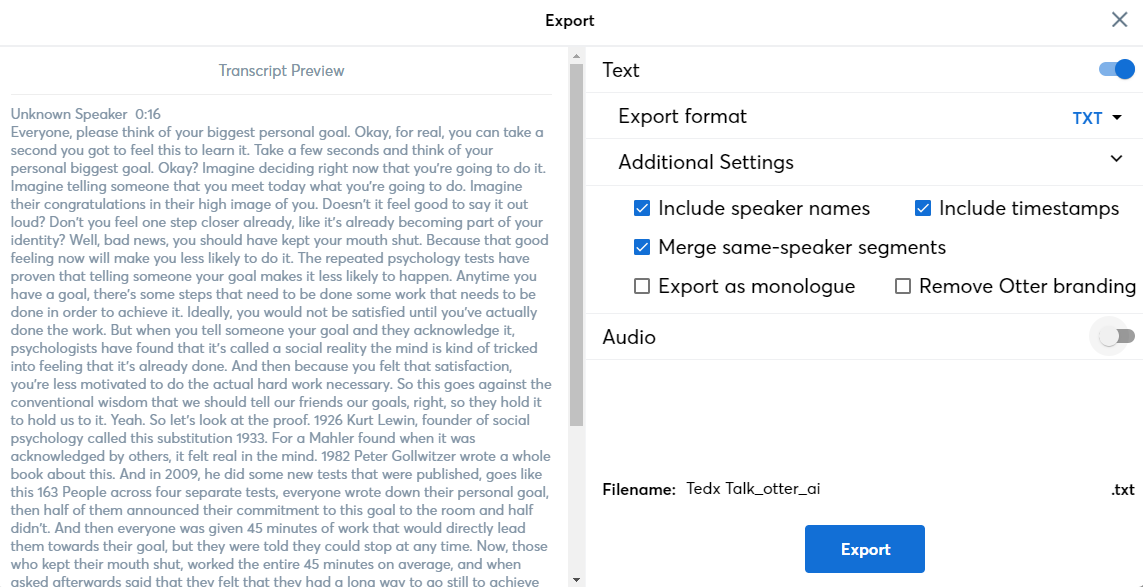Check the Remove Otter branding box
The image size is (1143, 587).
[x=903, y=287]
